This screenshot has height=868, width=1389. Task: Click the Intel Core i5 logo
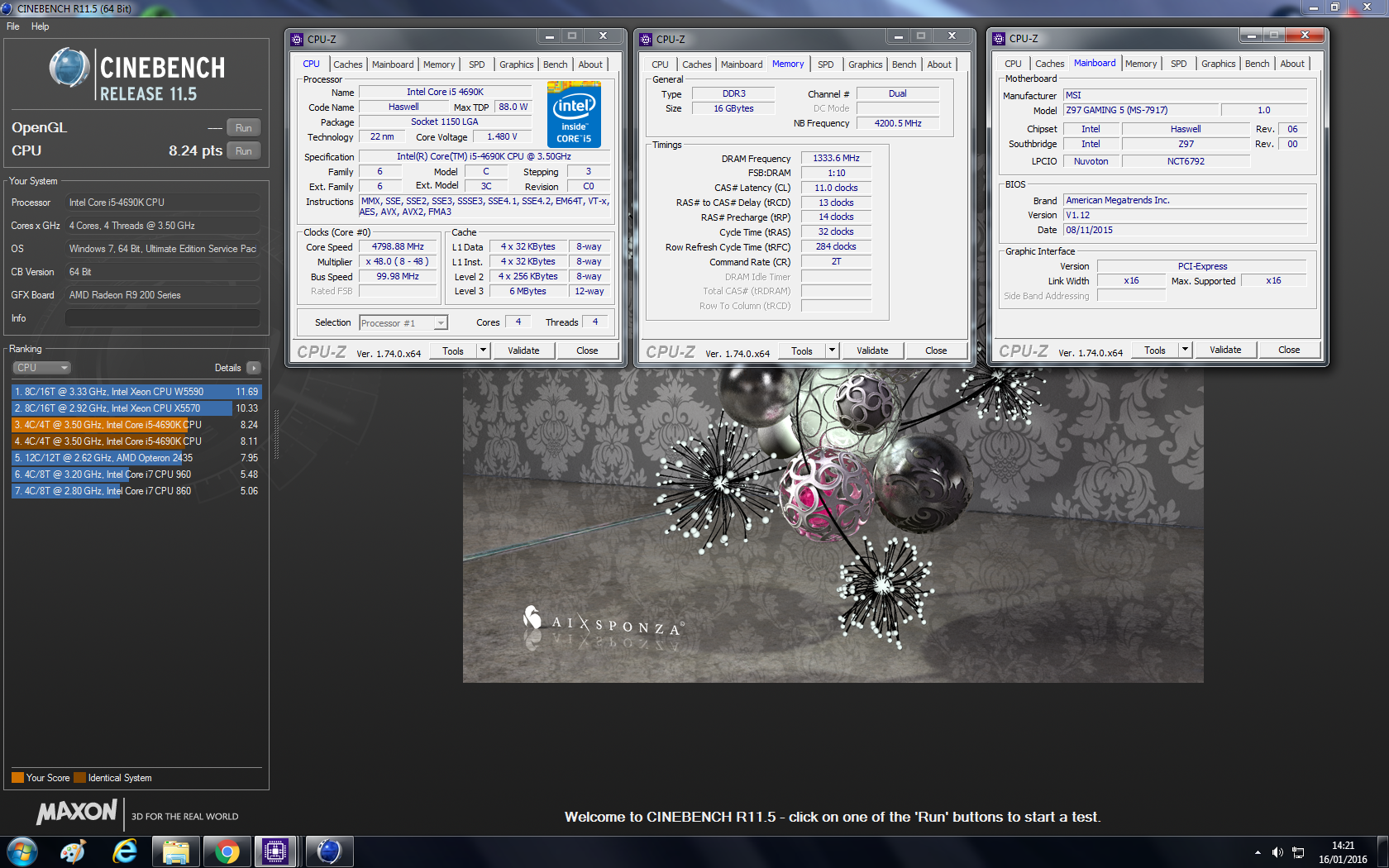coord(574,114)
